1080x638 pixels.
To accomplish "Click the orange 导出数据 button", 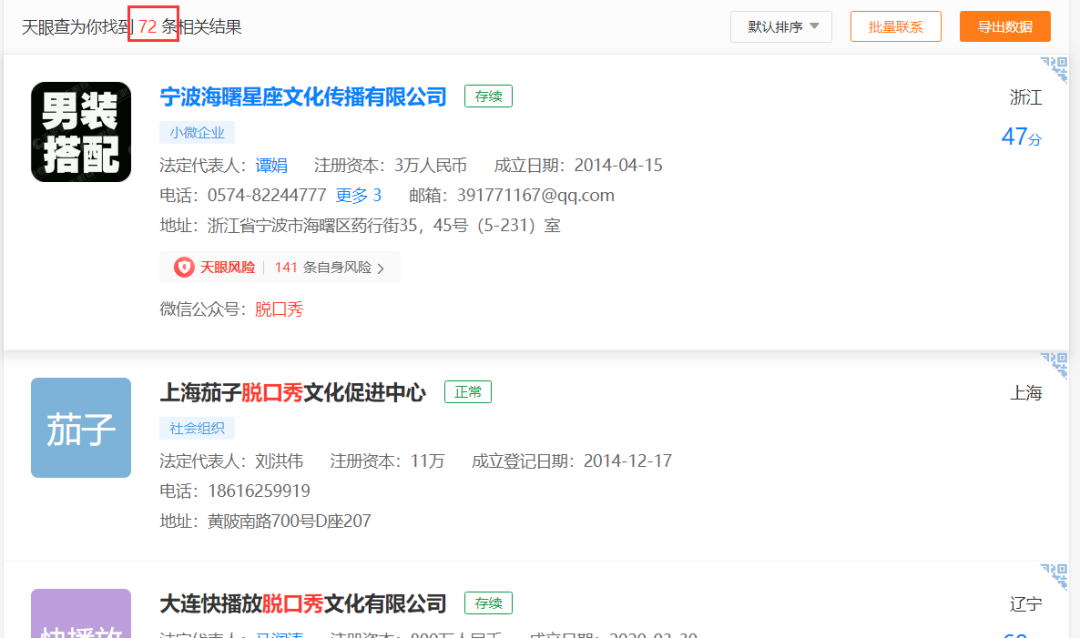I will point(1004,27).
